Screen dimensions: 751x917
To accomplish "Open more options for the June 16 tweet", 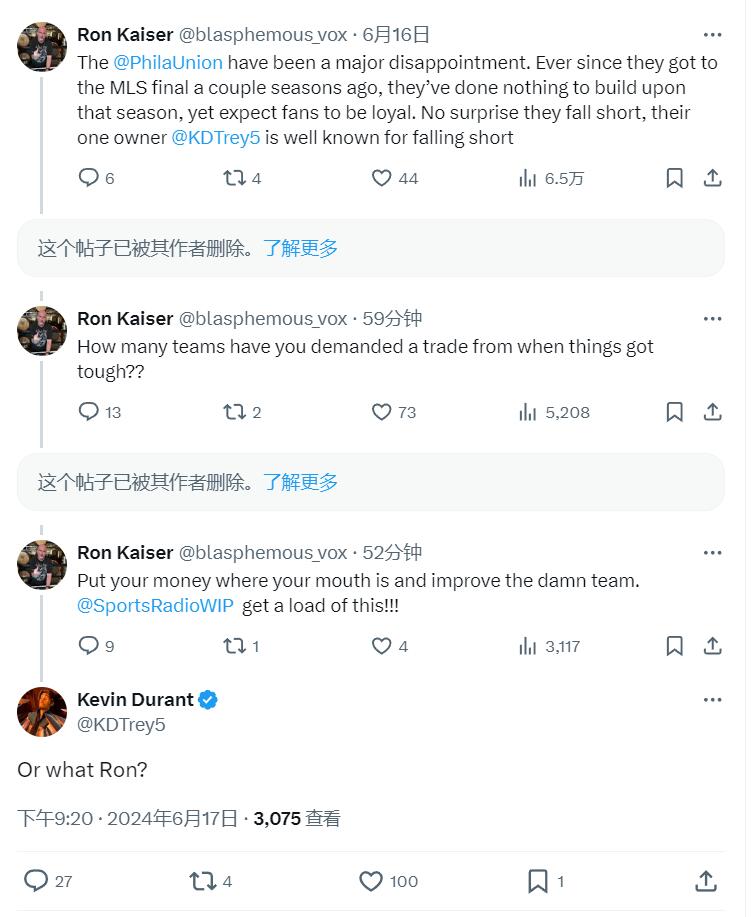I will (x=712, y=35).
